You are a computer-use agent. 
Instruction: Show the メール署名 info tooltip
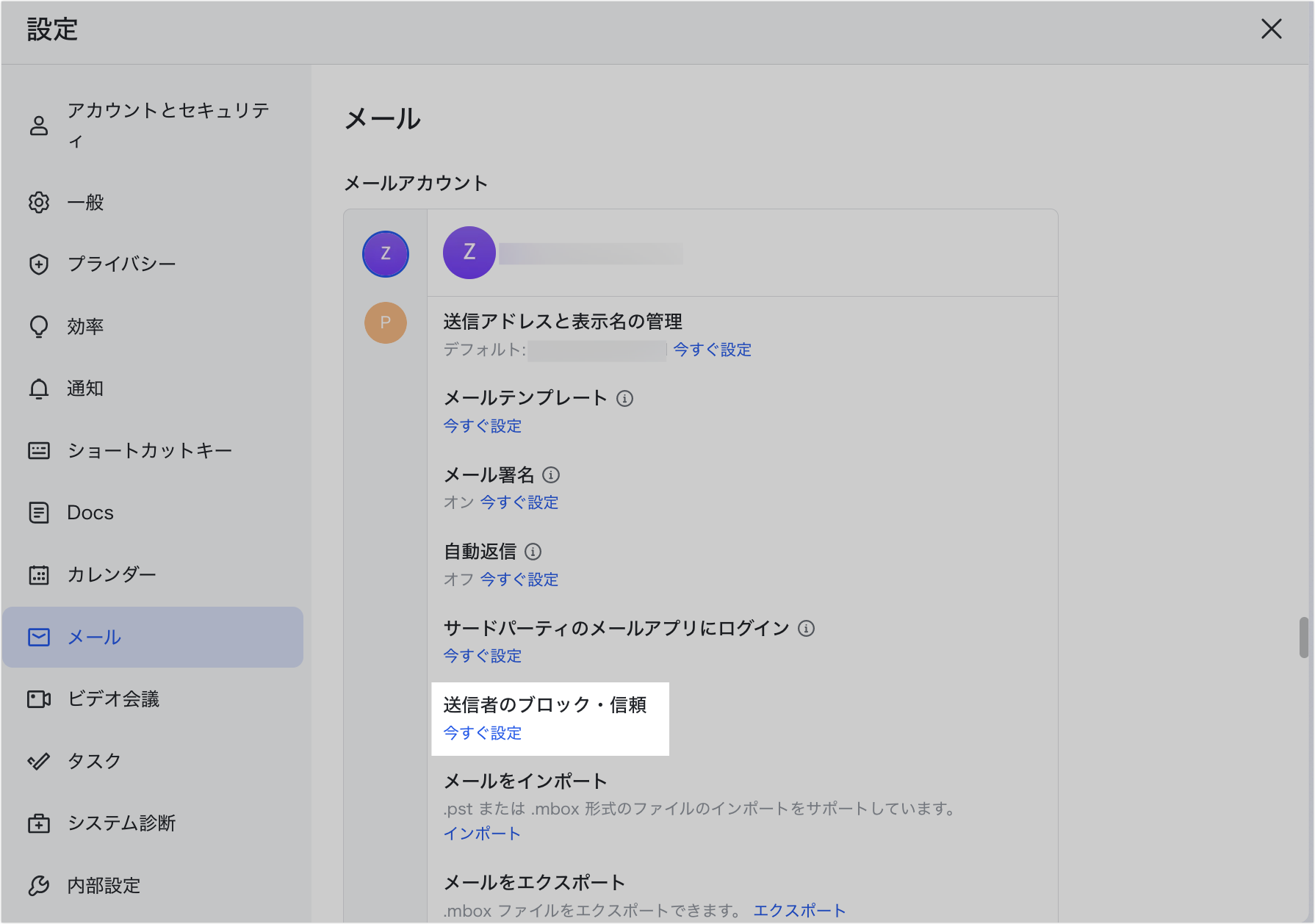coord(551,475)
